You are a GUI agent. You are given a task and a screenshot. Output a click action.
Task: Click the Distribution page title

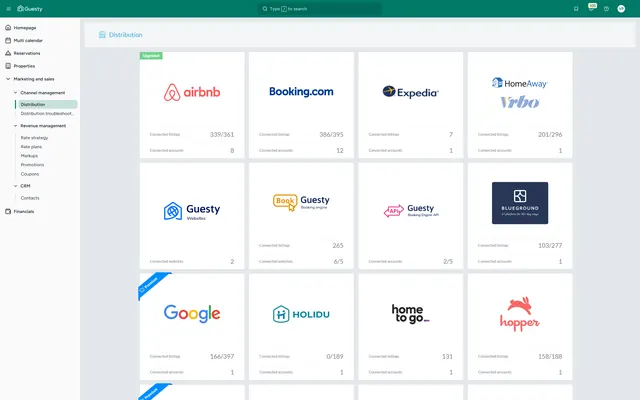[126, 35]
